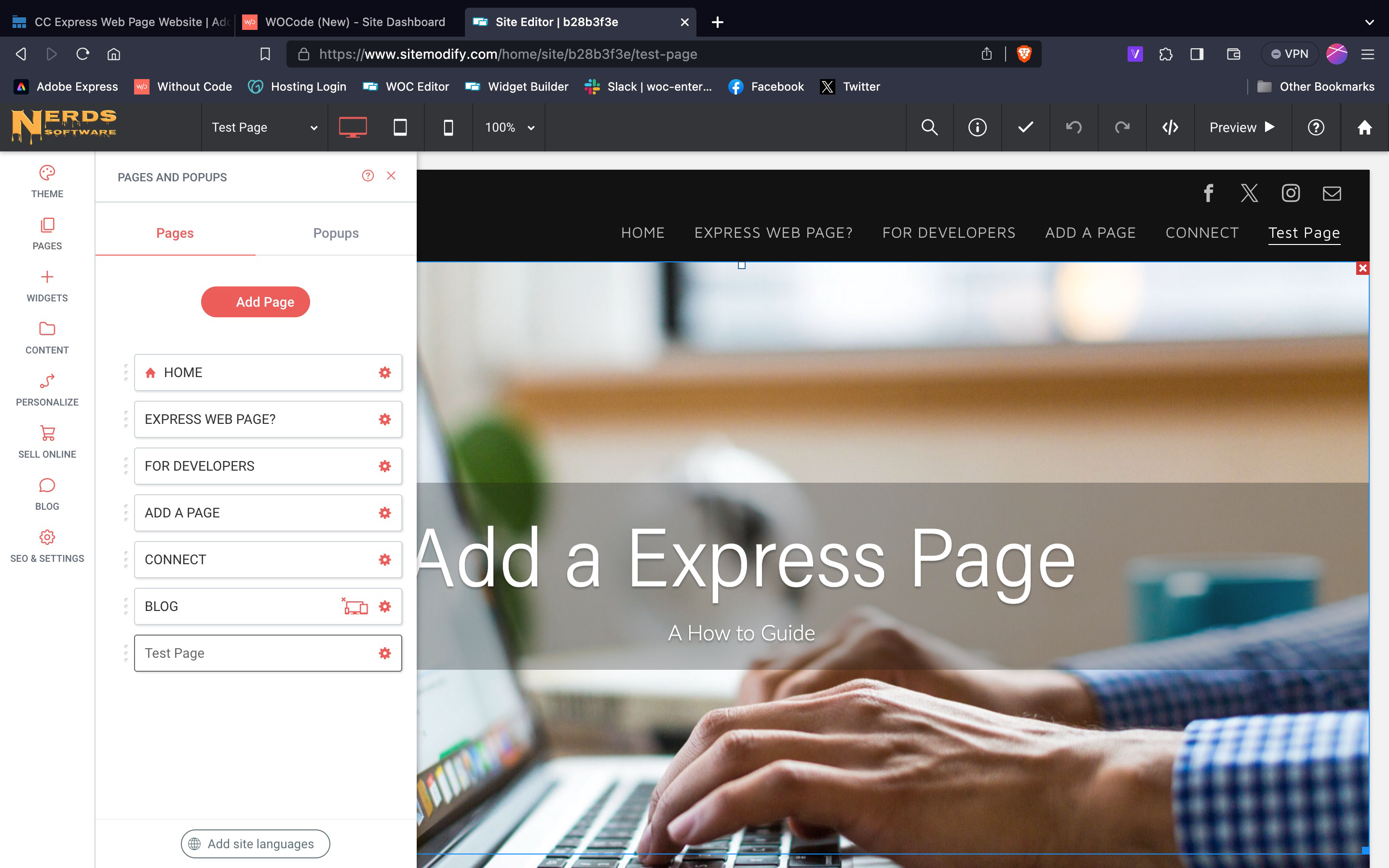Expand the Test Page selector dropdown
The width and height of the screenshot is (1389, 868).
click(264, 127)
